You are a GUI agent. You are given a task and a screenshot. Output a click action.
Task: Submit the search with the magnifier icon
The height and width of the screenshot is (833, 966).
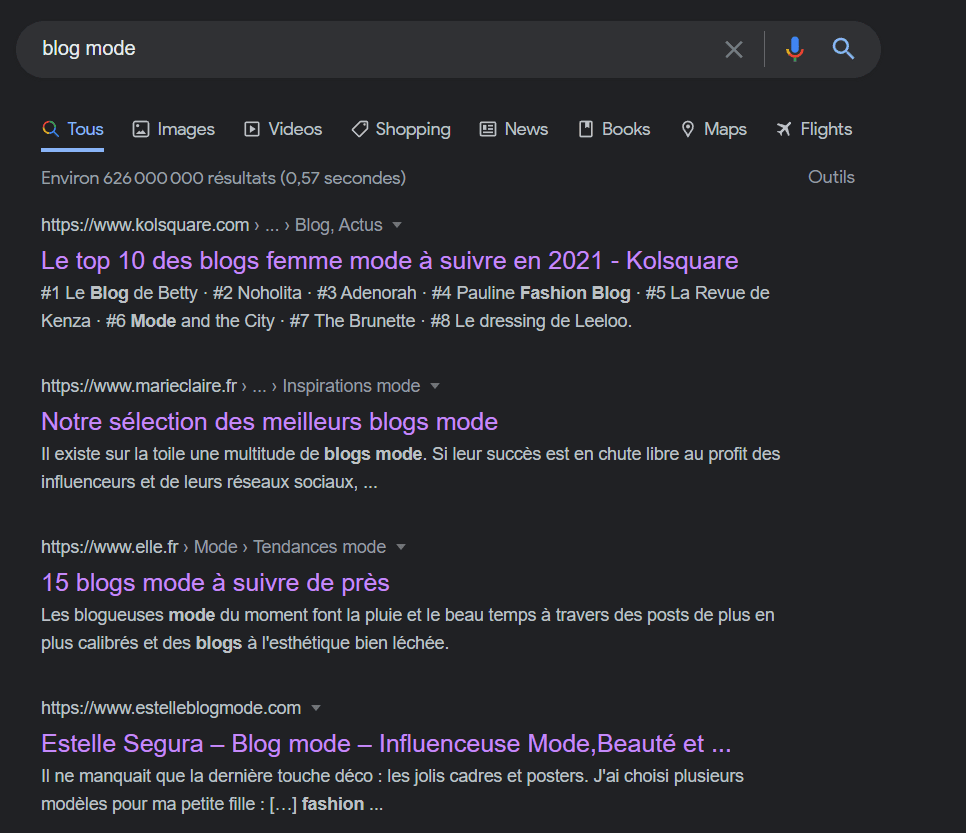(843, 48)
